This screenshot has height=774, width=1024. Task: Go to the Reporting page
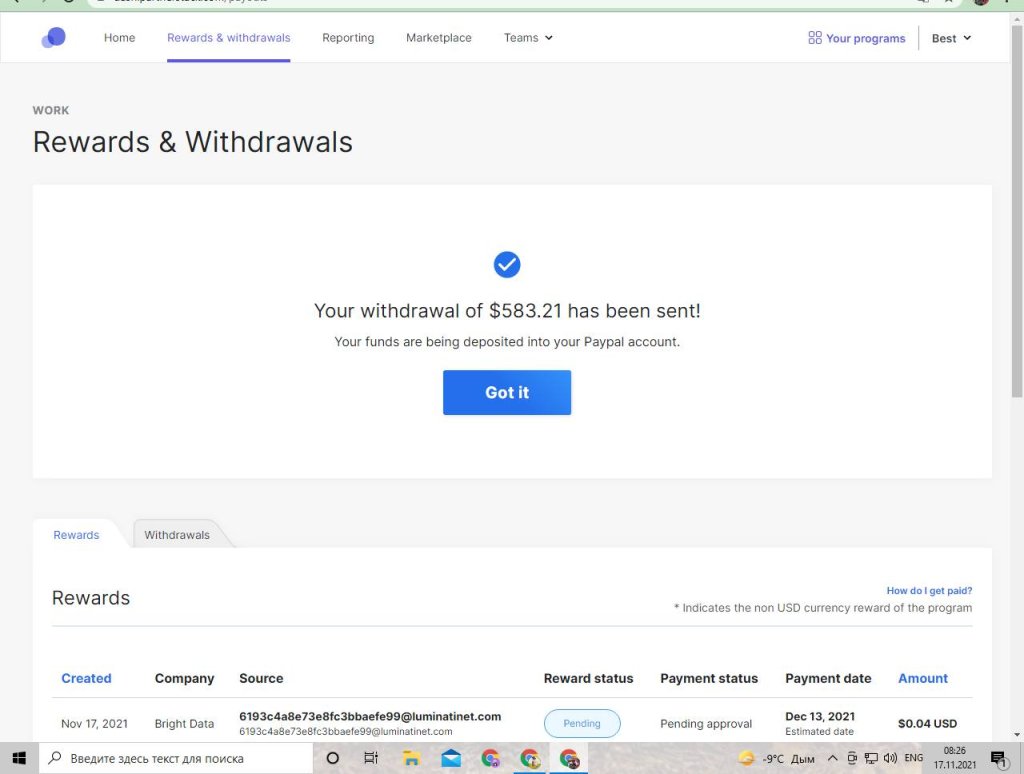click(348, 38)
